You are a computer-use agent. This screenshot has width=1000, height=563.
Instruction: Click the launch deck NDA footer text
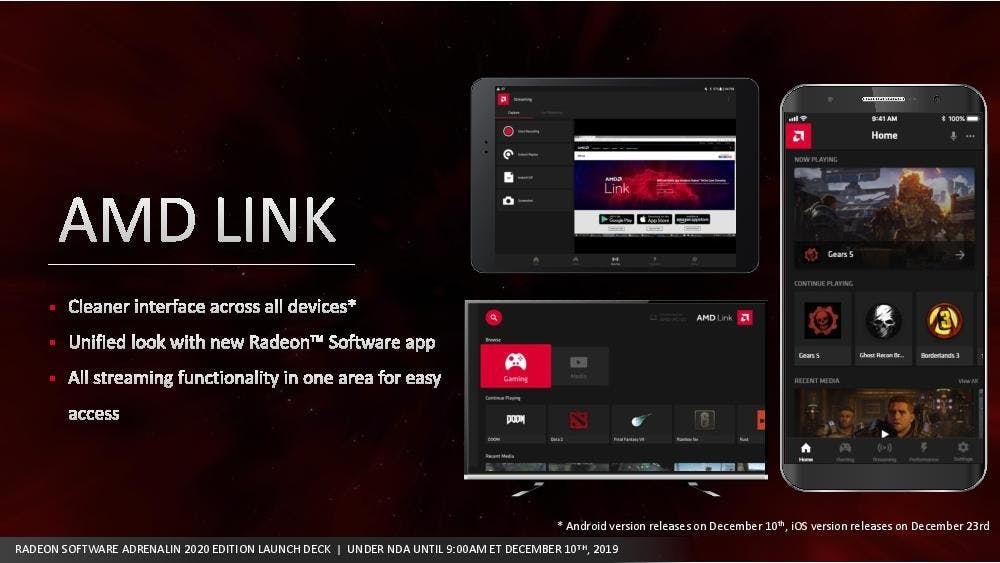point(316,549)
